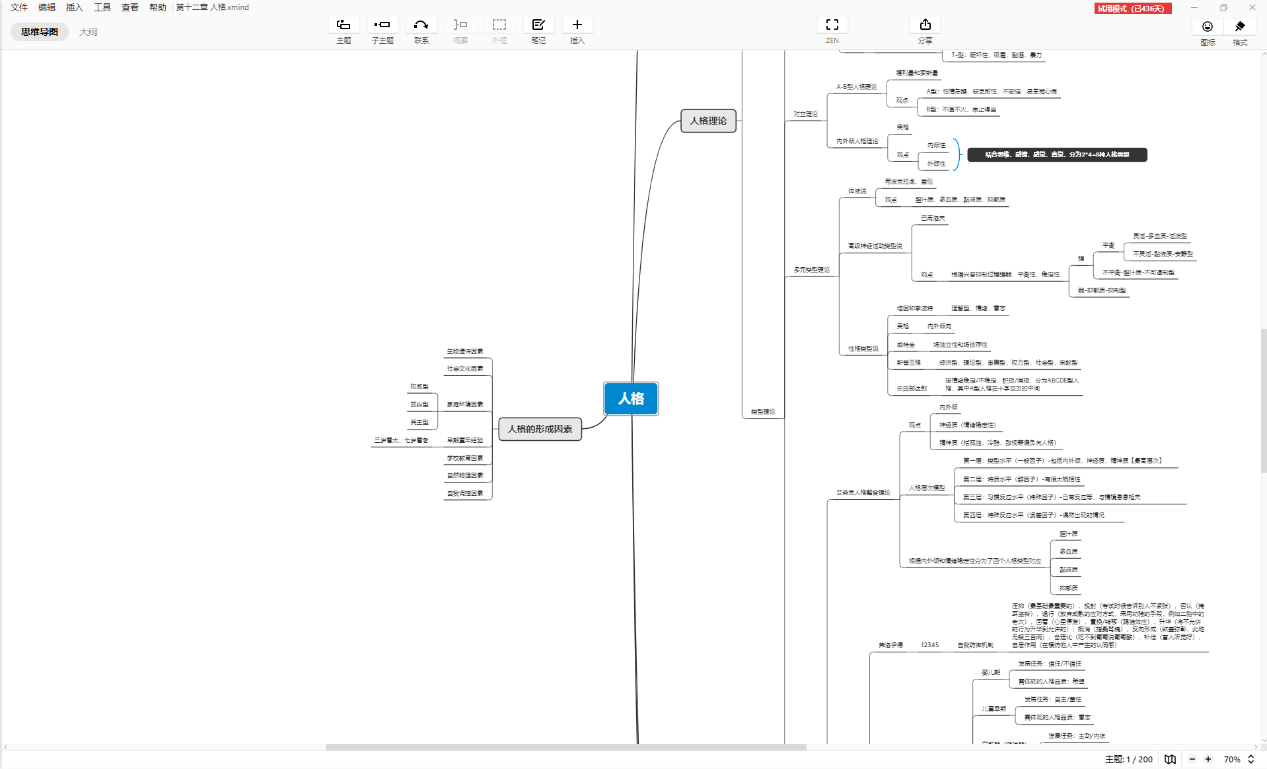Select the A-B型人格理论 subtopic
The width and height of the screenshot is (1267, 769).
click(x=857, y=86)
